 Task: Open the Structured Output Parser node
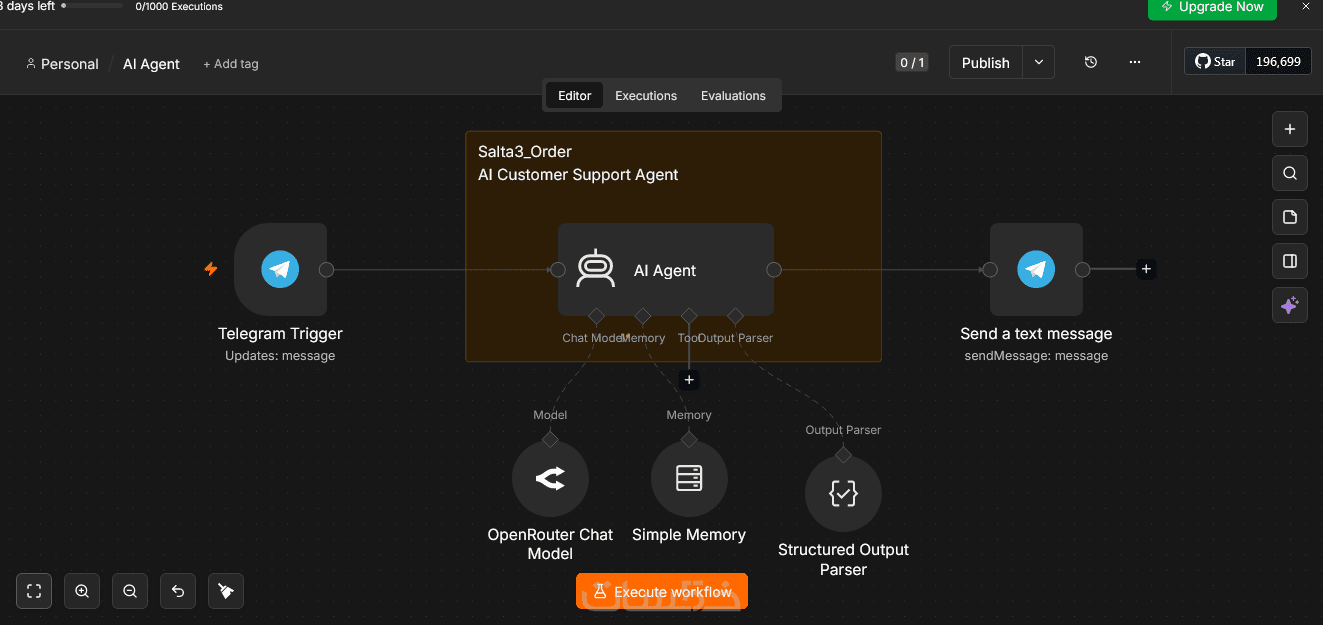(843, 494)
